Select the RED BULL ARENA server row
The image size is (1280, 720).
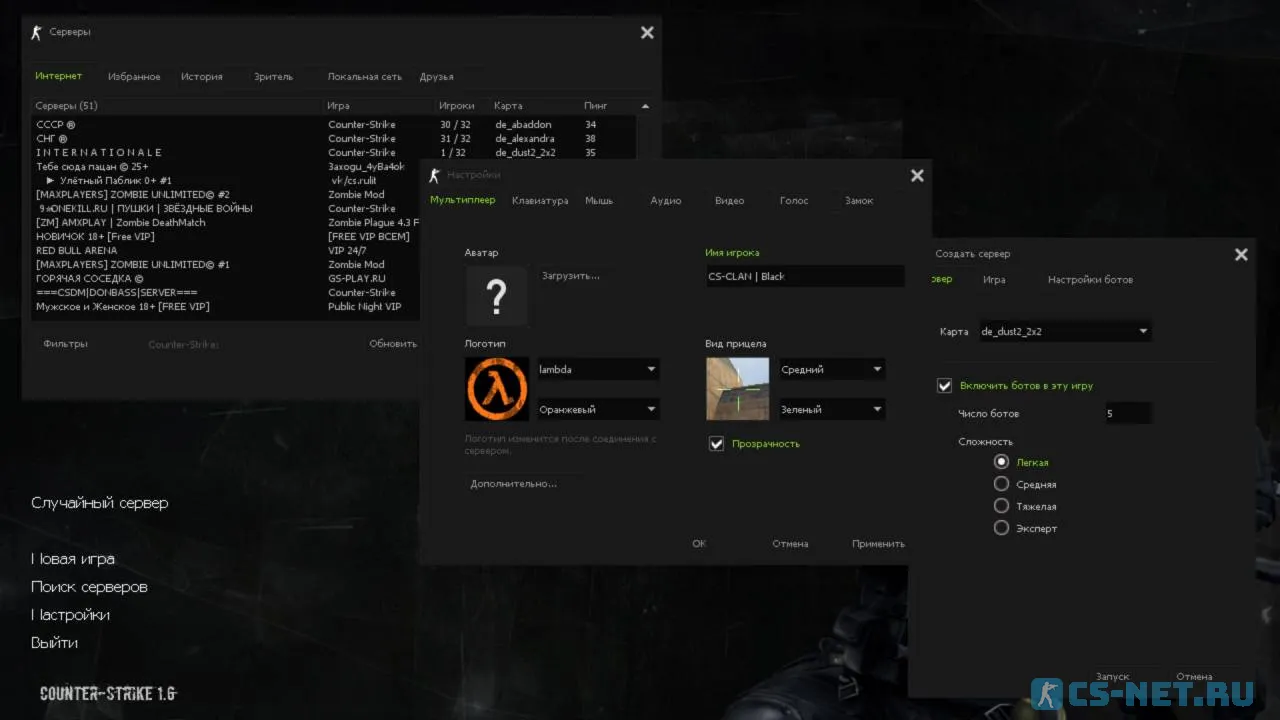[x=227, y=251]
